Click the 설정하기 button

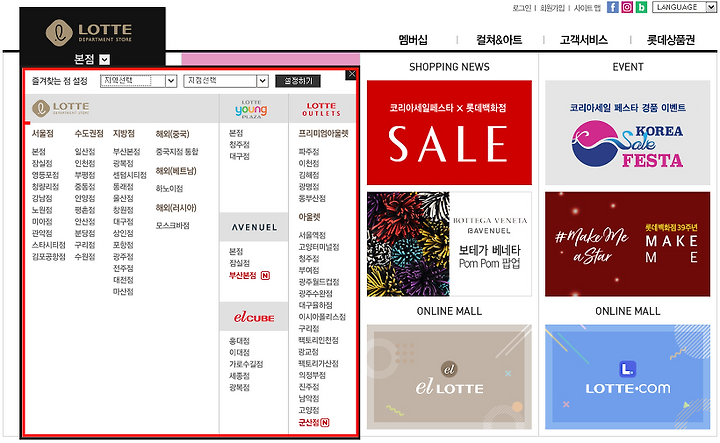pos(298,81)
